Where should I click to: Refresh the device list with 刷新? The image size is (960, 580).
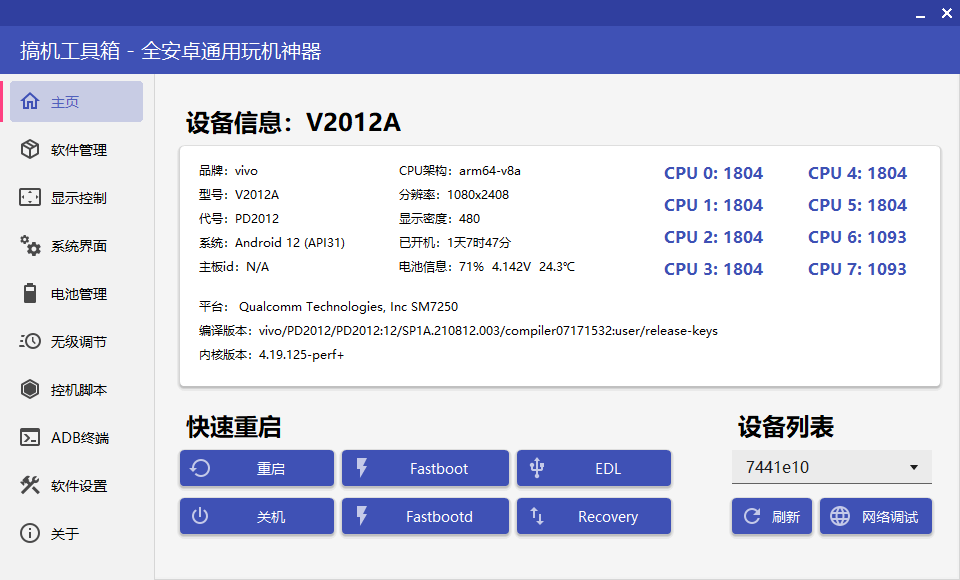click(x=771, y=516)
